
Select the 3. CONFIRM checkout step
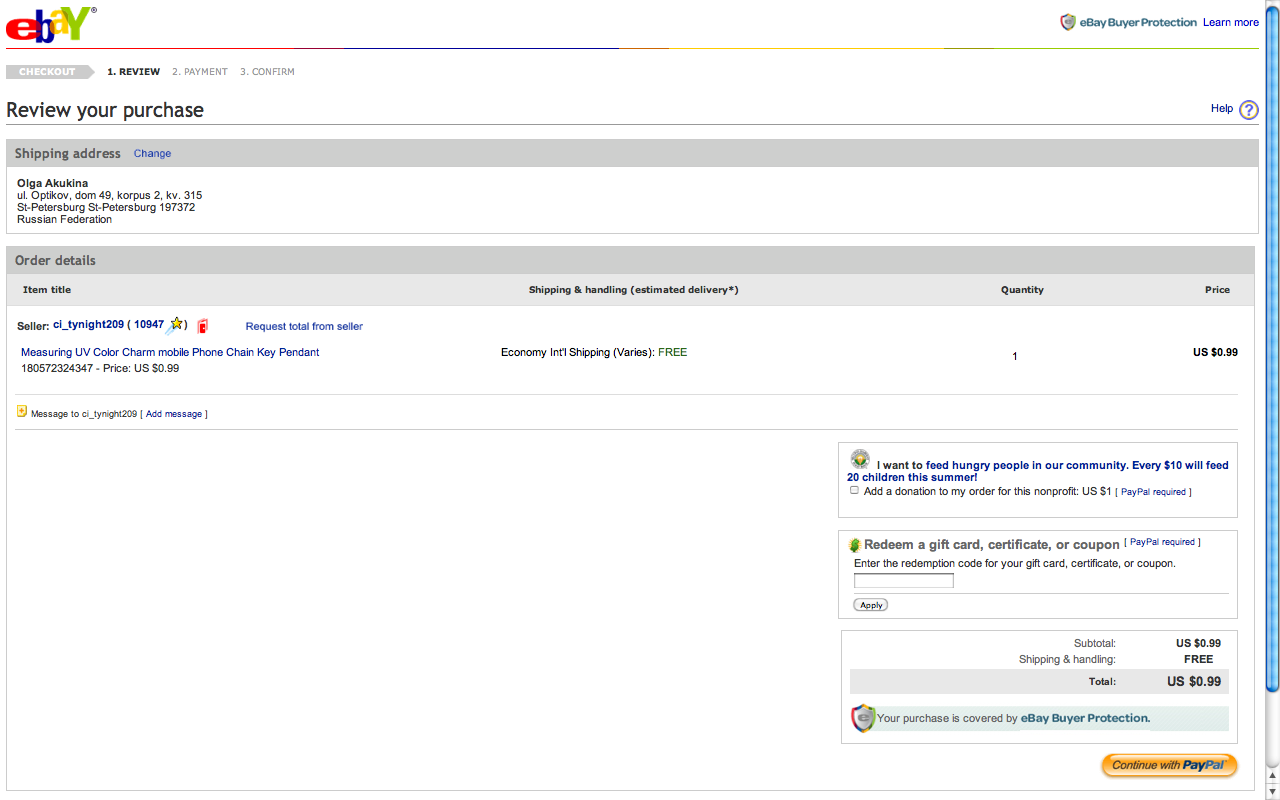tap(267, 72)
